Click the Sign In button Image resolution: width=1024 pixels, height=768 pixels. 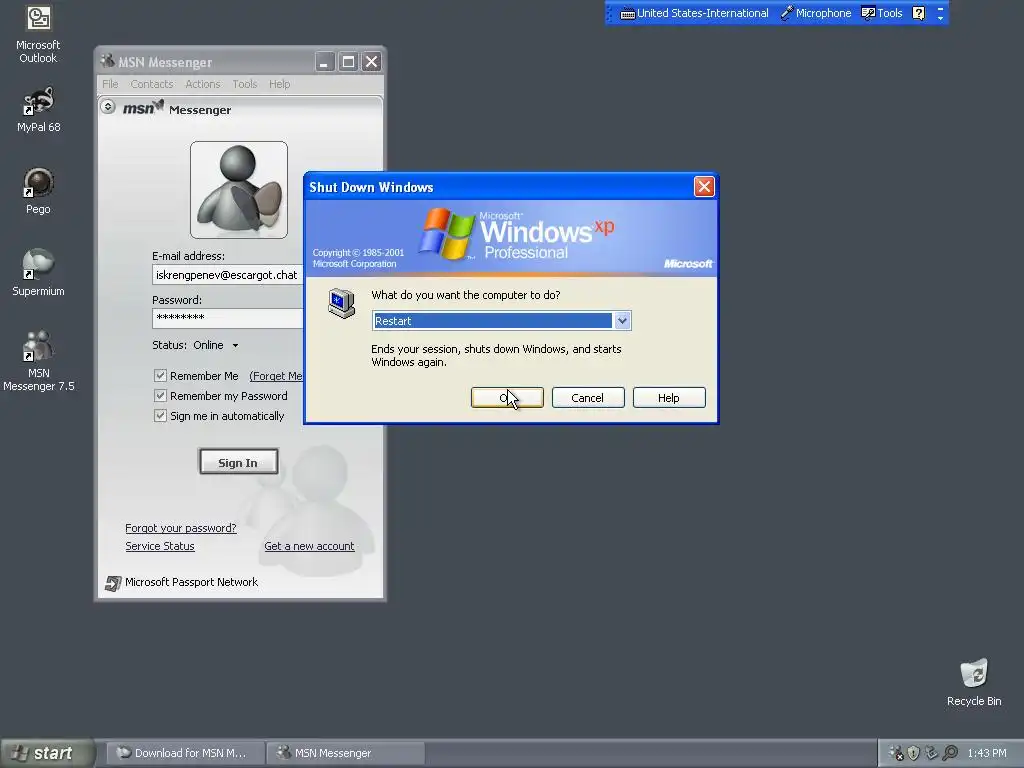tap(238, 462)
